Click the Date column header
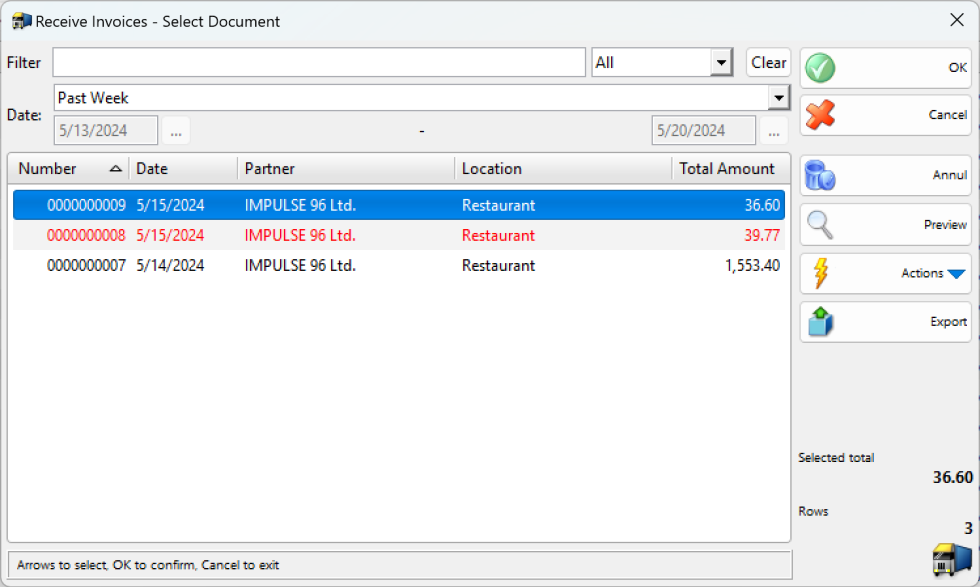Screen dimensions: 980x587 coord(183,169)
